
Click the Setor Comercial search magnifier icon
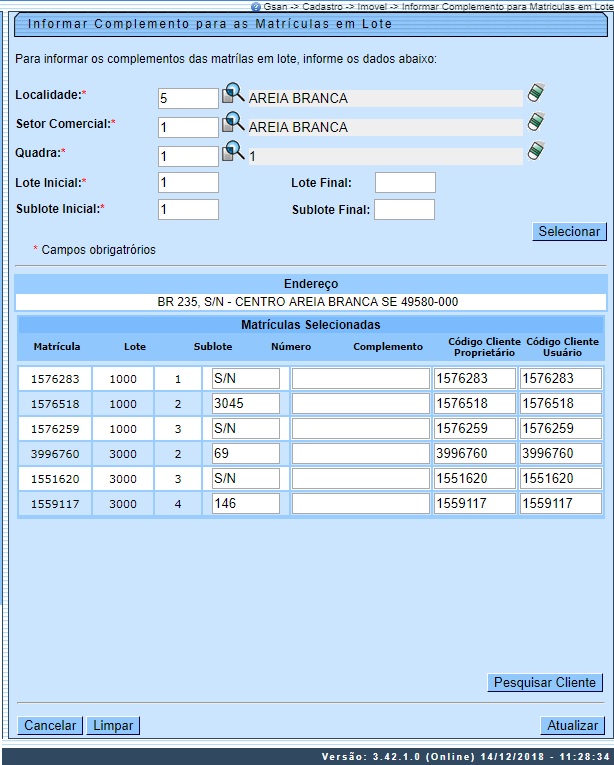tap(232, 124)
